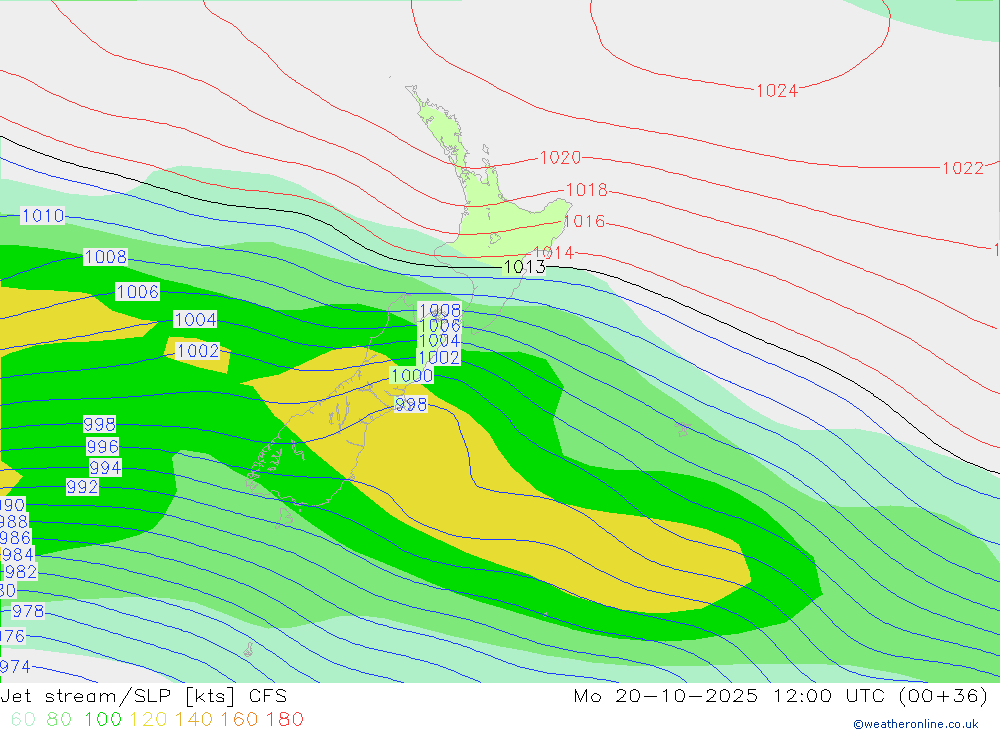Click the blue 974 isobar label

tap(15, 667)
